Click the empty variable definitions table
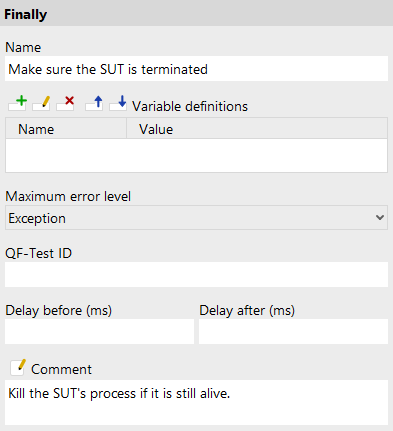Image resolution: width=393 pixels, height=431 pixels. [x=196, y=155]
